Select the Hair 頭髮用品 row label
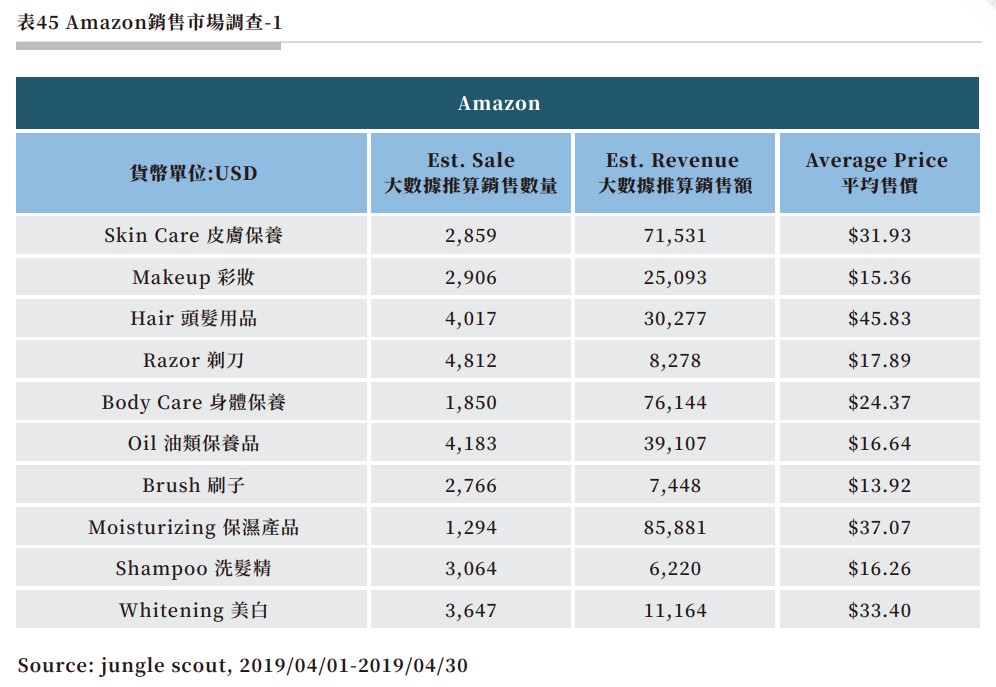This screenshot has width=996, height=687. tap(190, 319)
